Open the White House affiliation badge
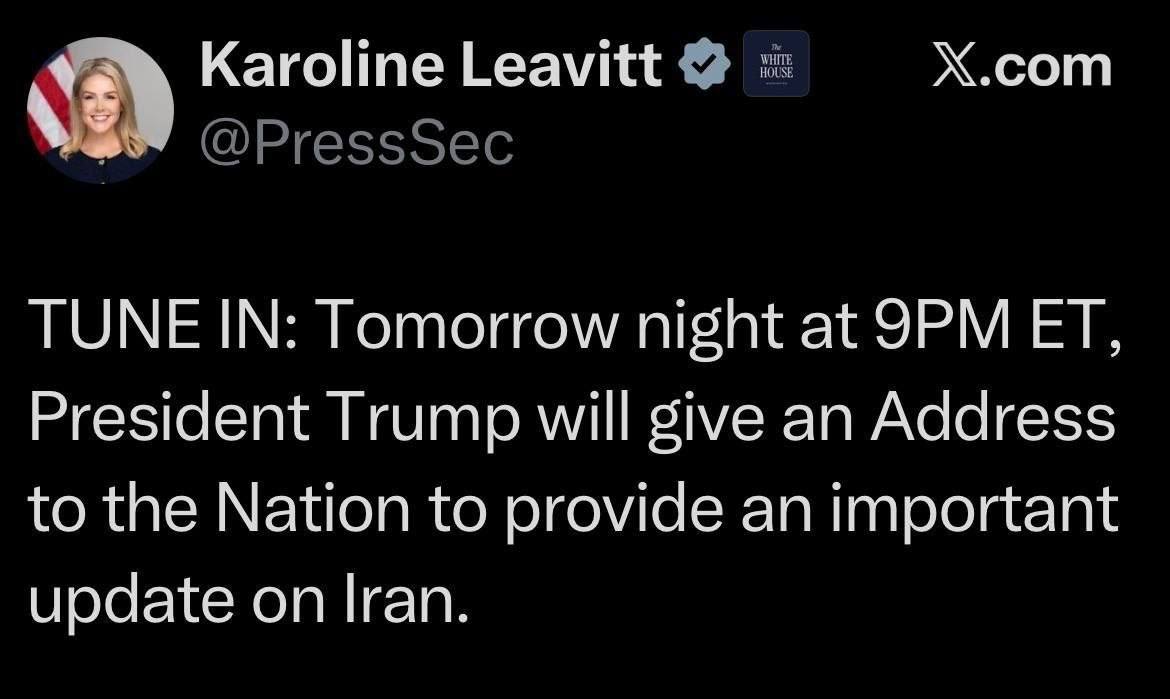Image resolution: width=1170 pixels, height=699 pixels. [776, 66]
